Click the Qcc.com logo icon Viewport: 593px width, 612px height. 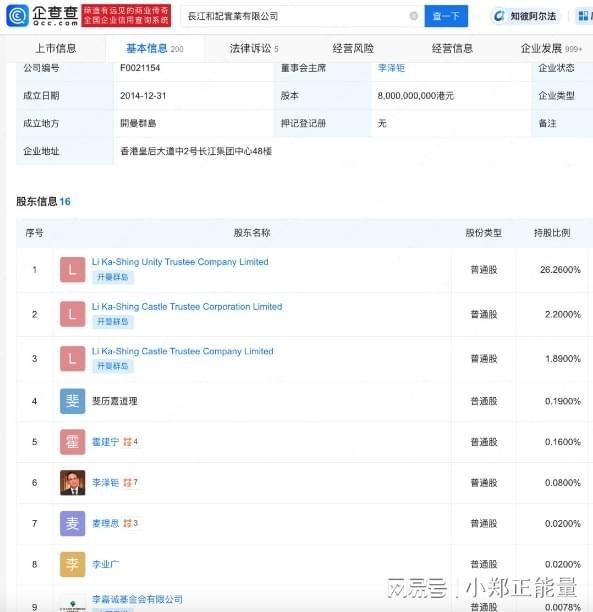tap(17, 16)
